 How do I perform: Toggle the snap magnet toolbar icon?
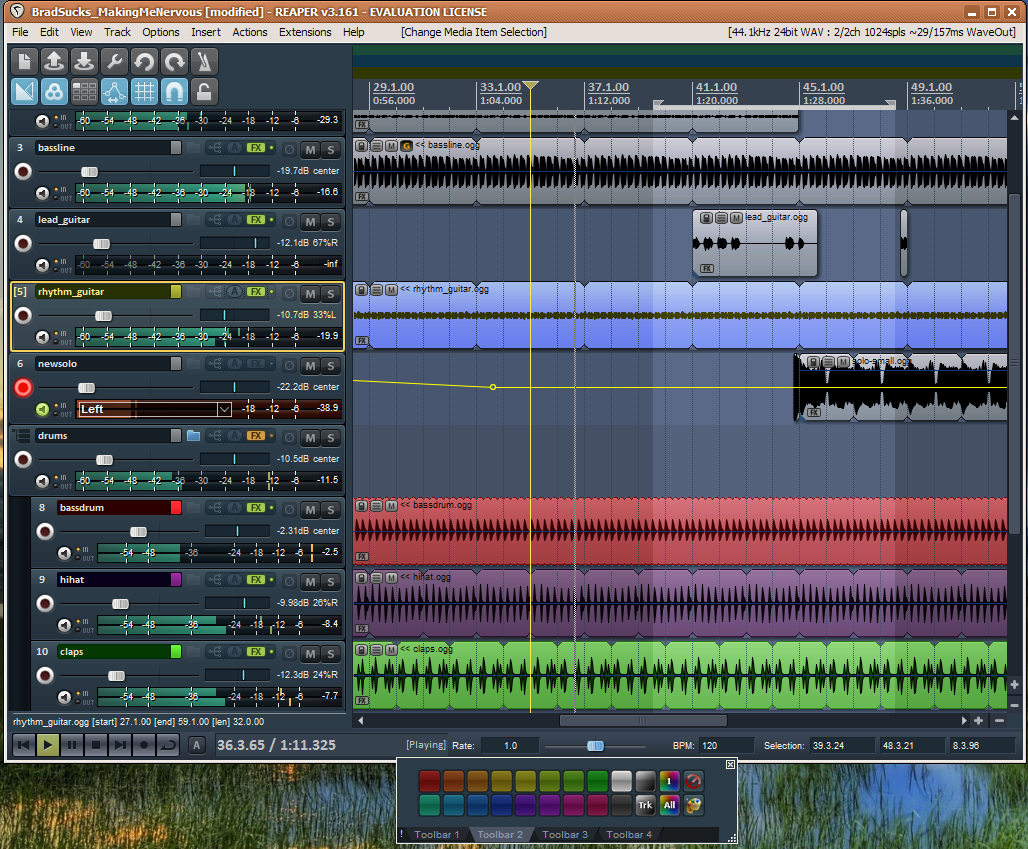[x=174, y=92]
